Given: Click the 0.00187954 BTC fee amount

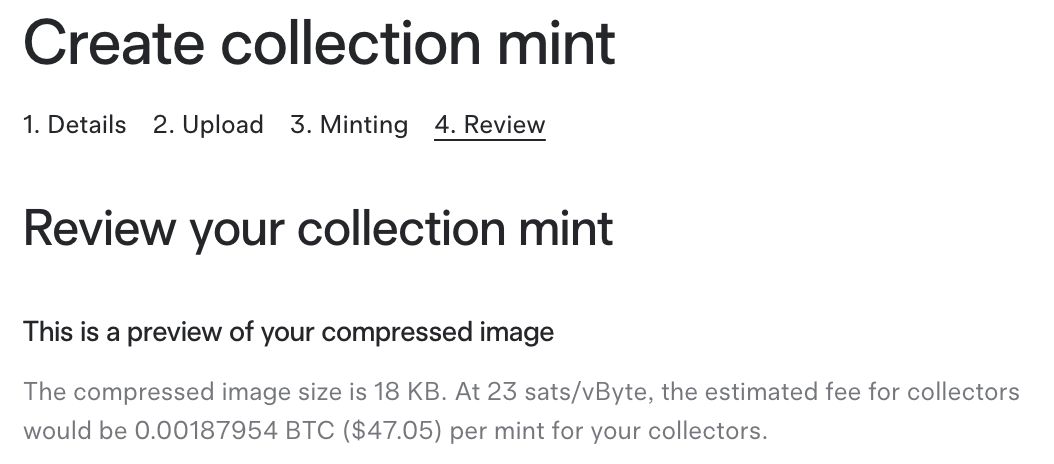Looking at the screenshot, I should (235, 430).
